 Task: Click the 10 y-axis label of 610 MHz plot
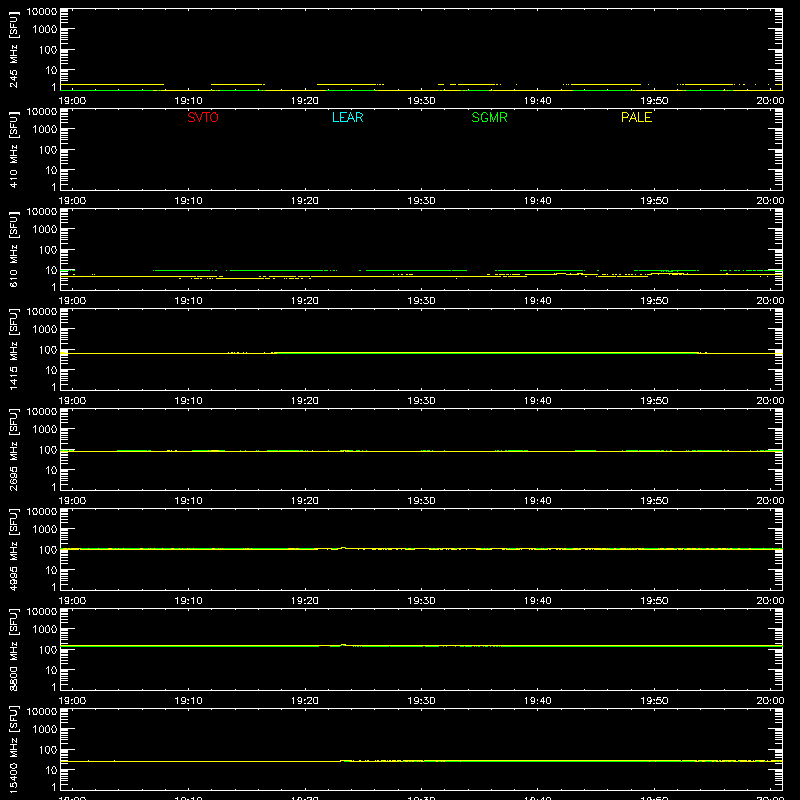click(x=51, y=270)
